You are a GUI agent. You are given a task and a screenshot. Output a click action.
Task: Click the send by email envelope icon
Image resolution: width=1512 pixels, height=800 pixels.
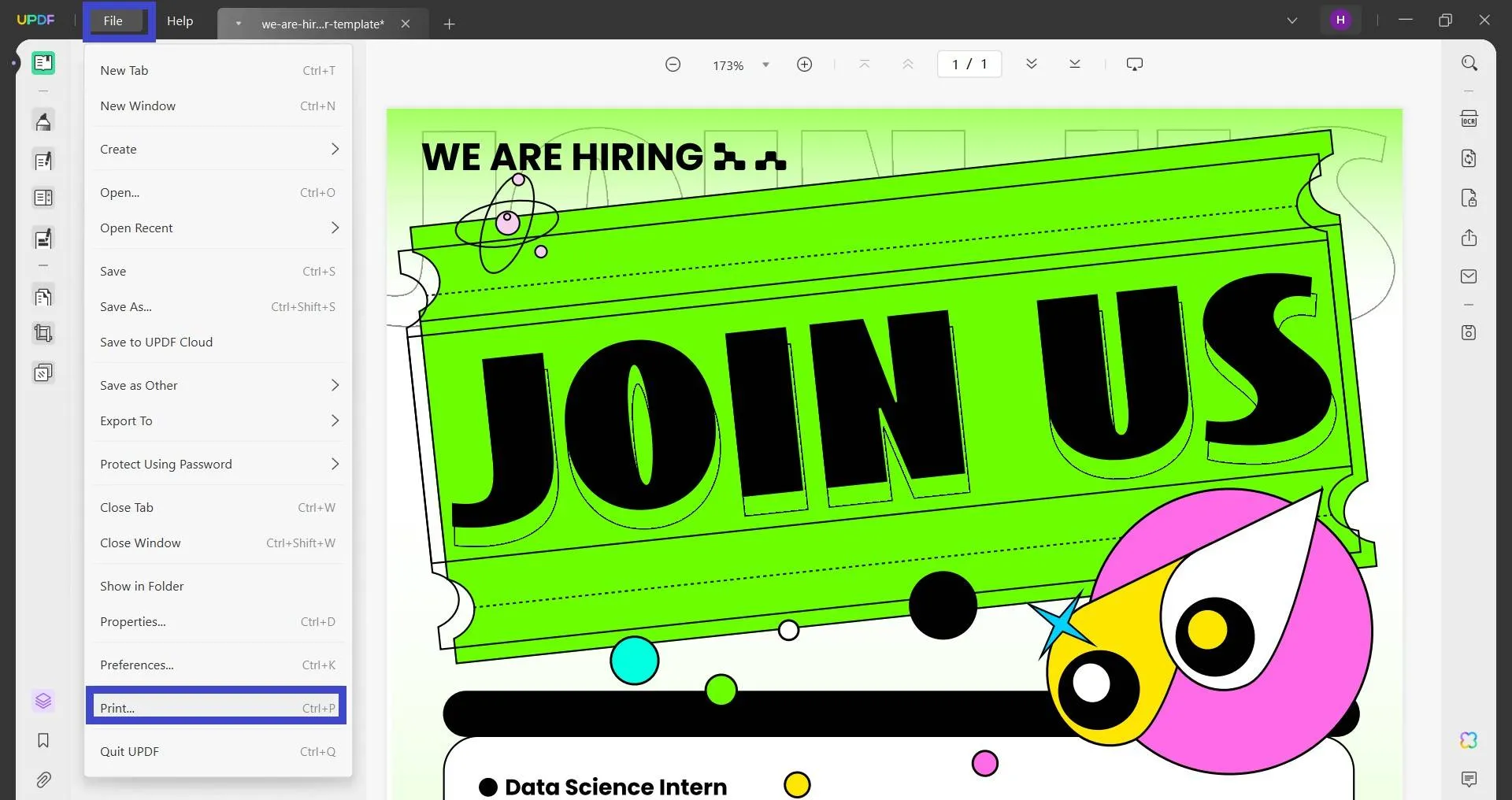pyautogui.click(x=1469, y=276)
